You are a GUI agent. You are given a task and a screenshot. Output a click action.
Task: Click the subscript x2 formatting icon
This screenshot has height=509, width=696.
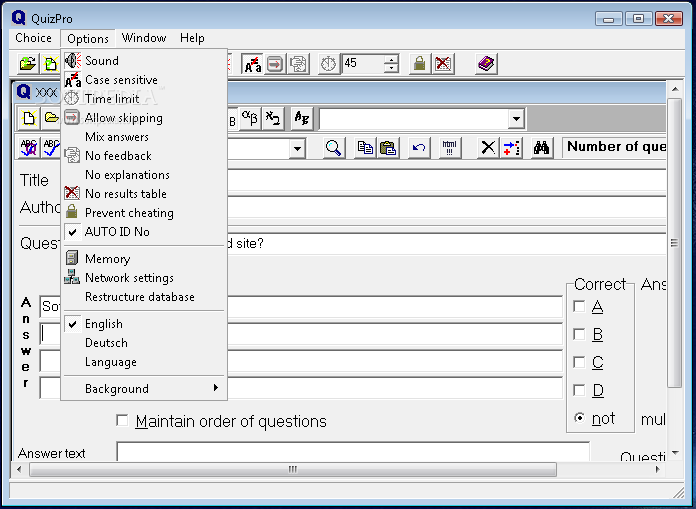[x=273, y=118]
